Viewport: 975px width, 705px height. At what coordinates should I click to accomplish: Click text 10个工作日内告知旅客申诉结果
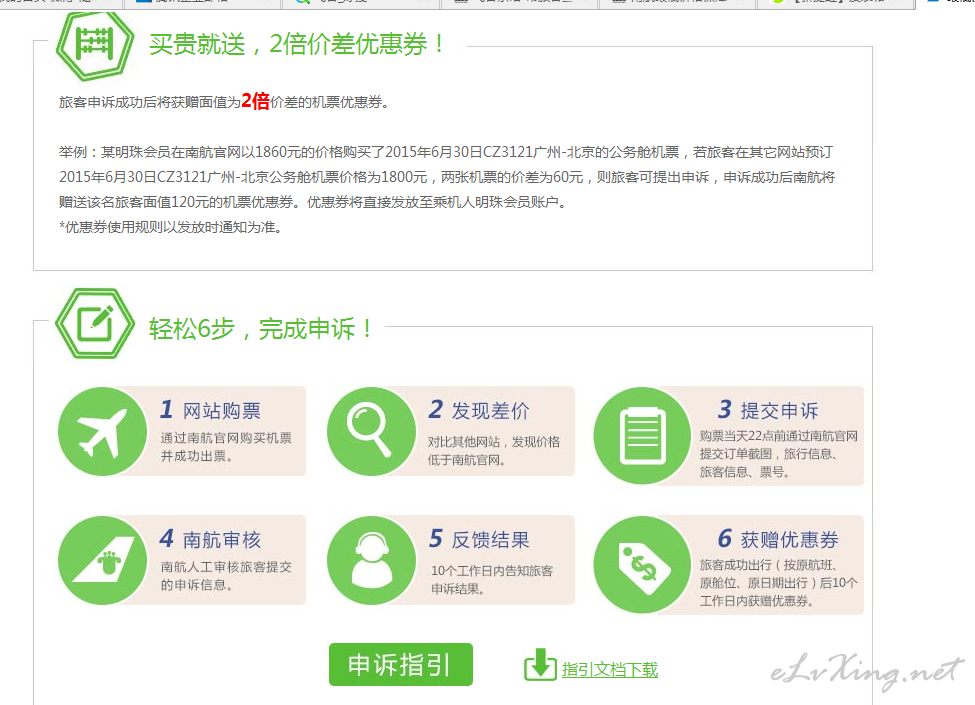492,580
